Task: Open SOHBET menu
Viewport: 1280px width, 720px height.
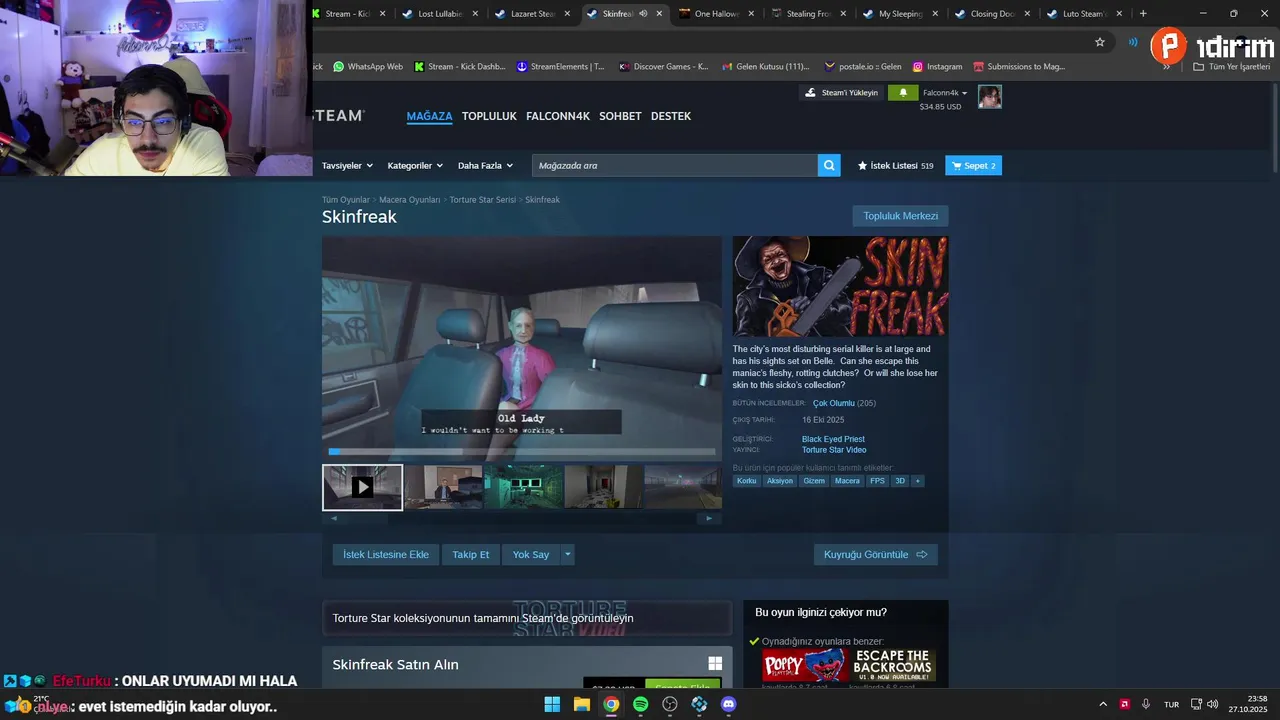Action: (x=620, y=116)
